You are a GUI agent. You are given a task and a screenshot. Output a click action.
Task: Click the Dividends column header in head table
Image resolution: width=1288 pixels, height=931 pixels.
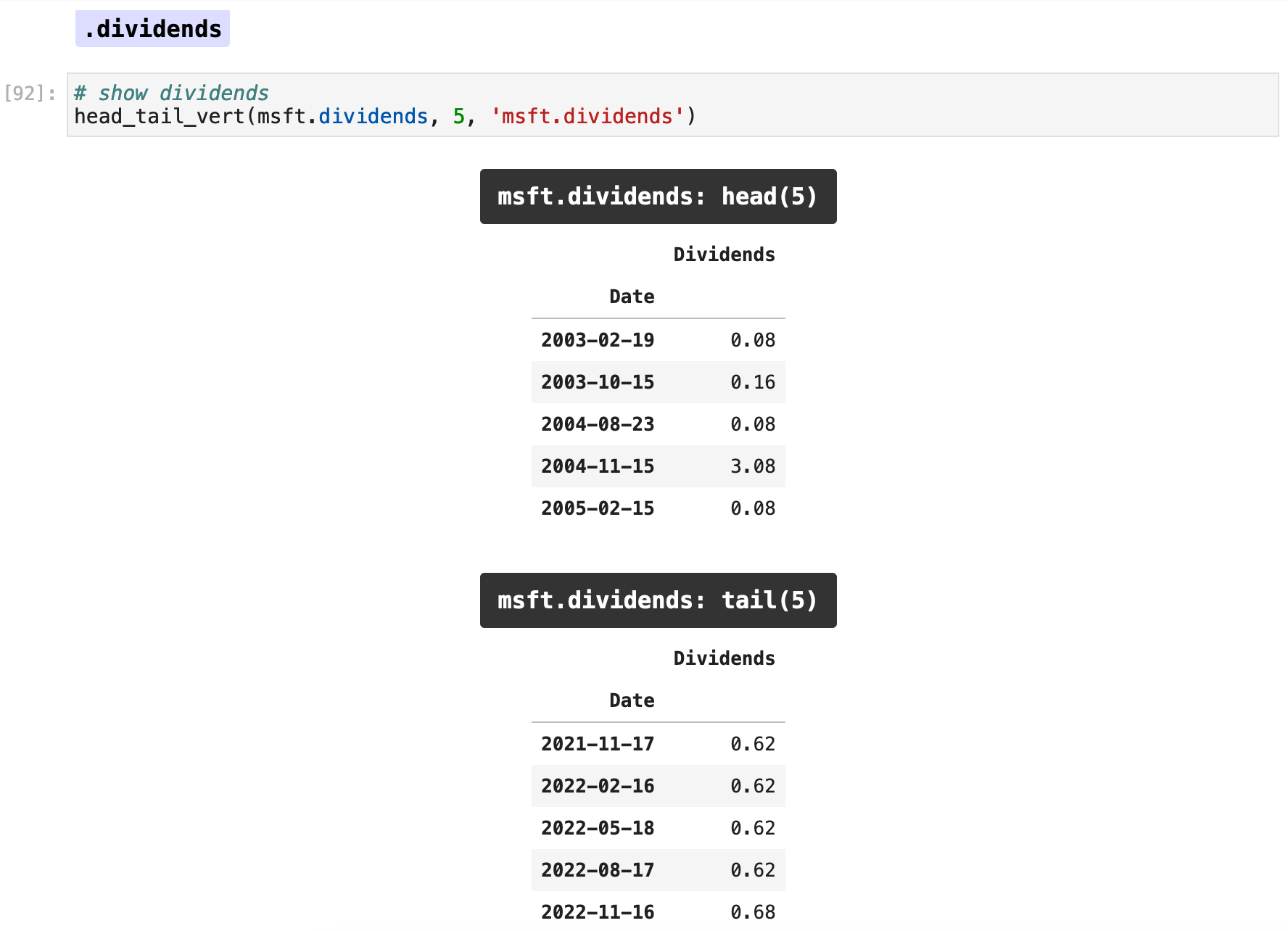click(724, 255)
